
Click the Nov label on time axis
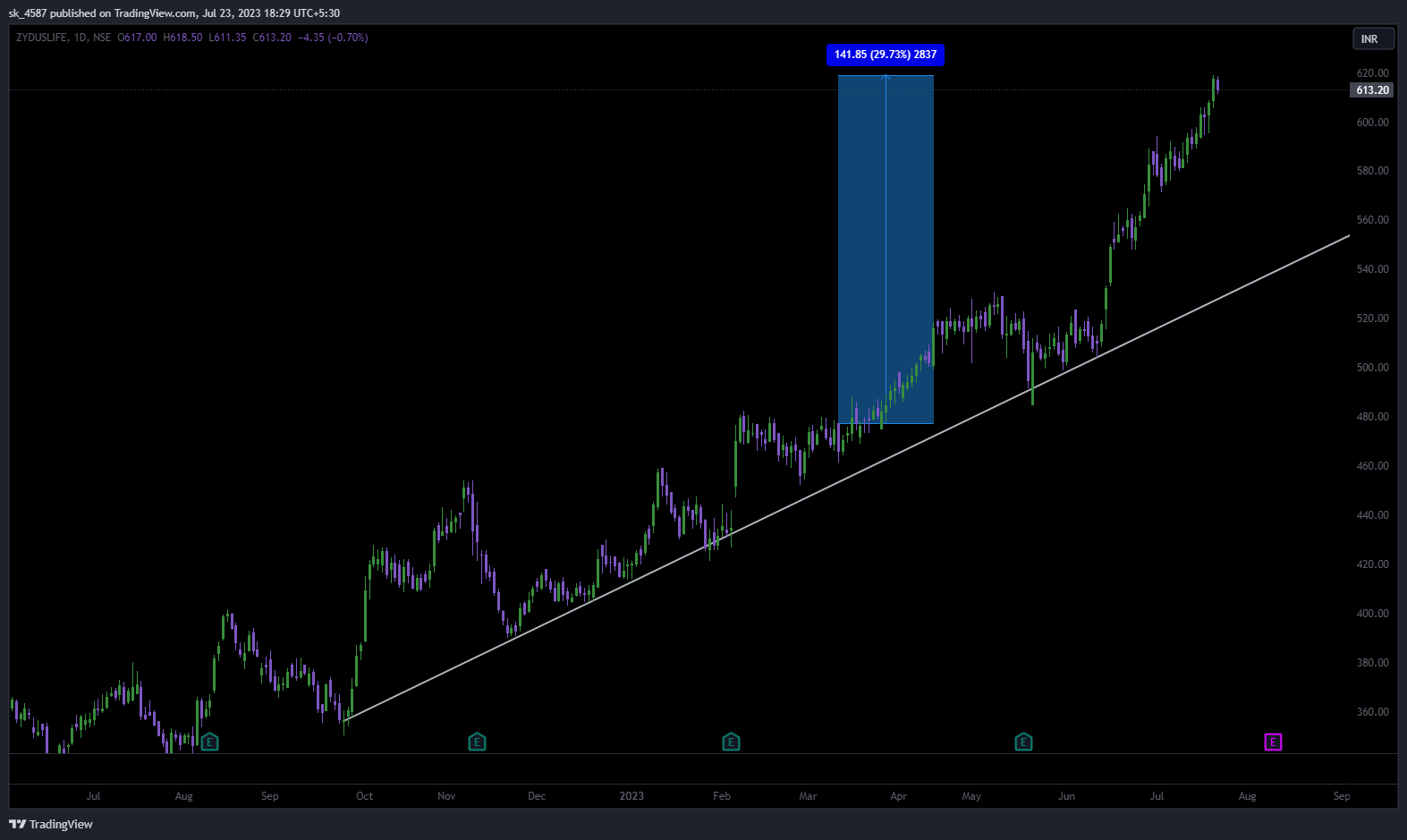click(x=446, y=796)
